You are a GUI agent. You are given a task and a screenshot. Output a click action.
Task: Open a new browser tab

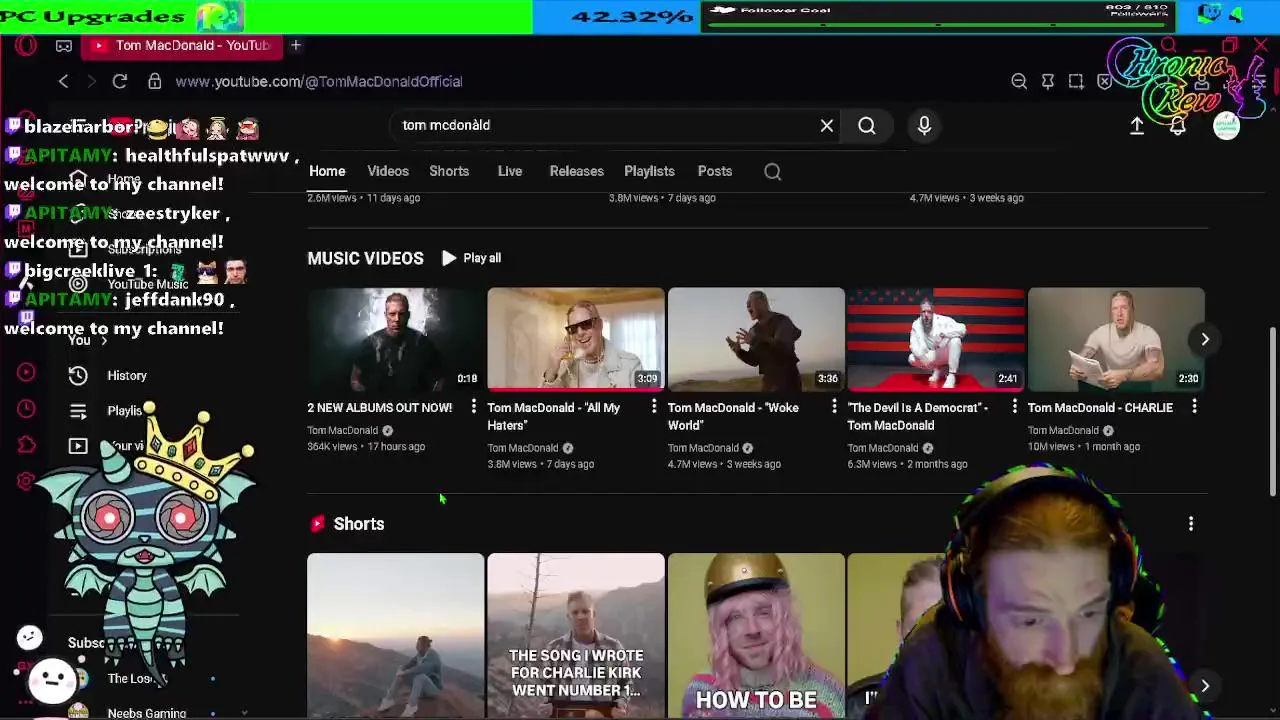[296, 45]
